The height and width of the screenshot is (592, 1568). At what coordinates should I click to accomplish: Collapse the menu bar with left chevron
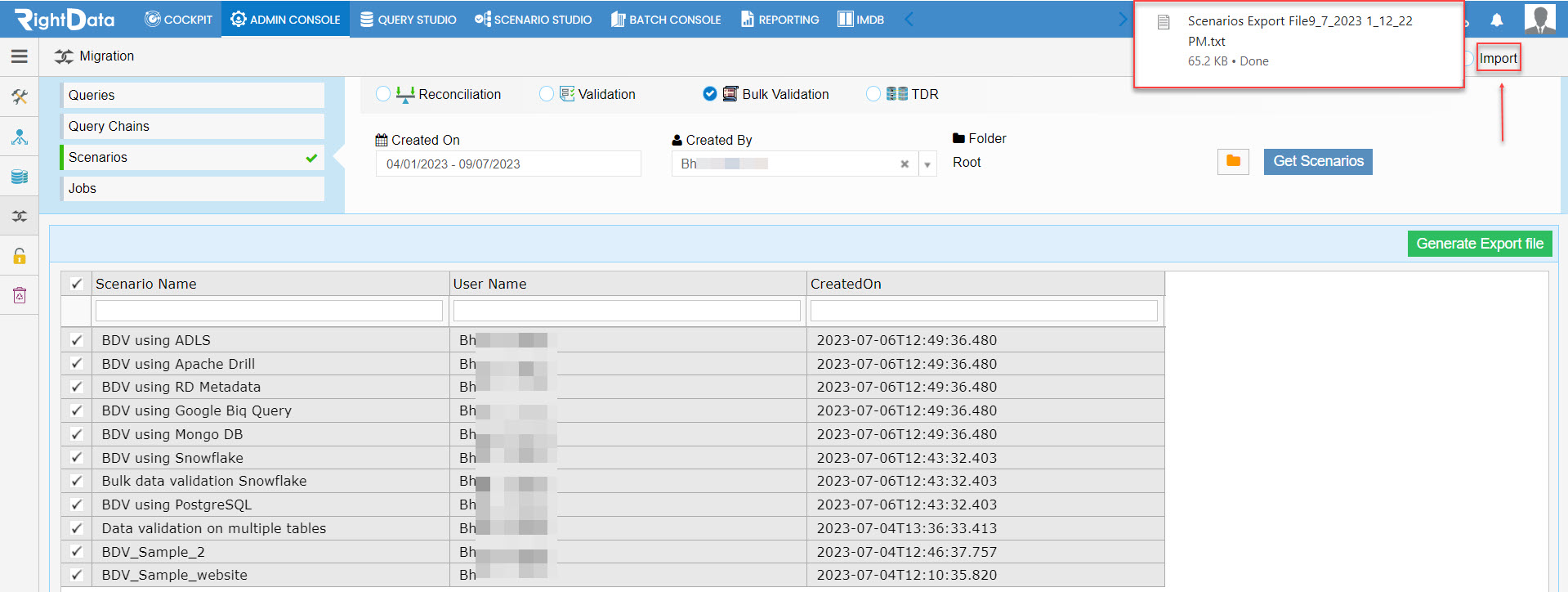(909, 20)
